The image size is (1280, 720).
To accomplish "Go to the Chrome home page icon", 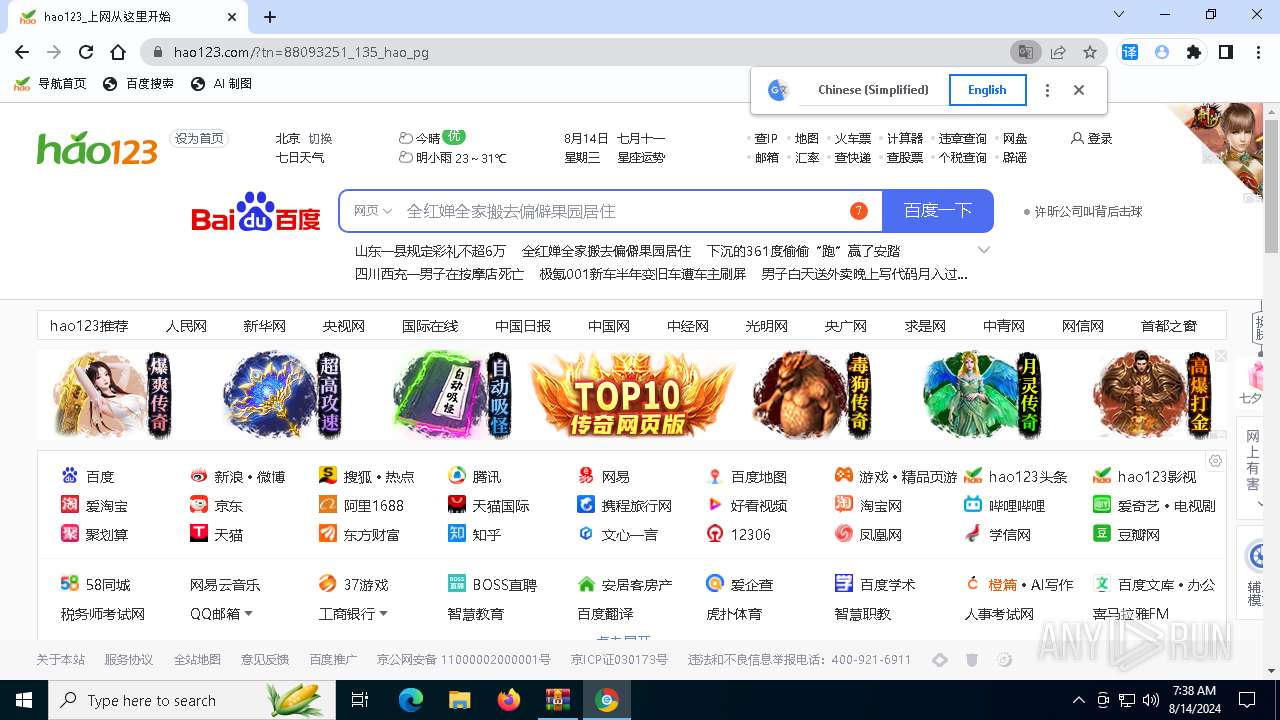I will (118, 52).
